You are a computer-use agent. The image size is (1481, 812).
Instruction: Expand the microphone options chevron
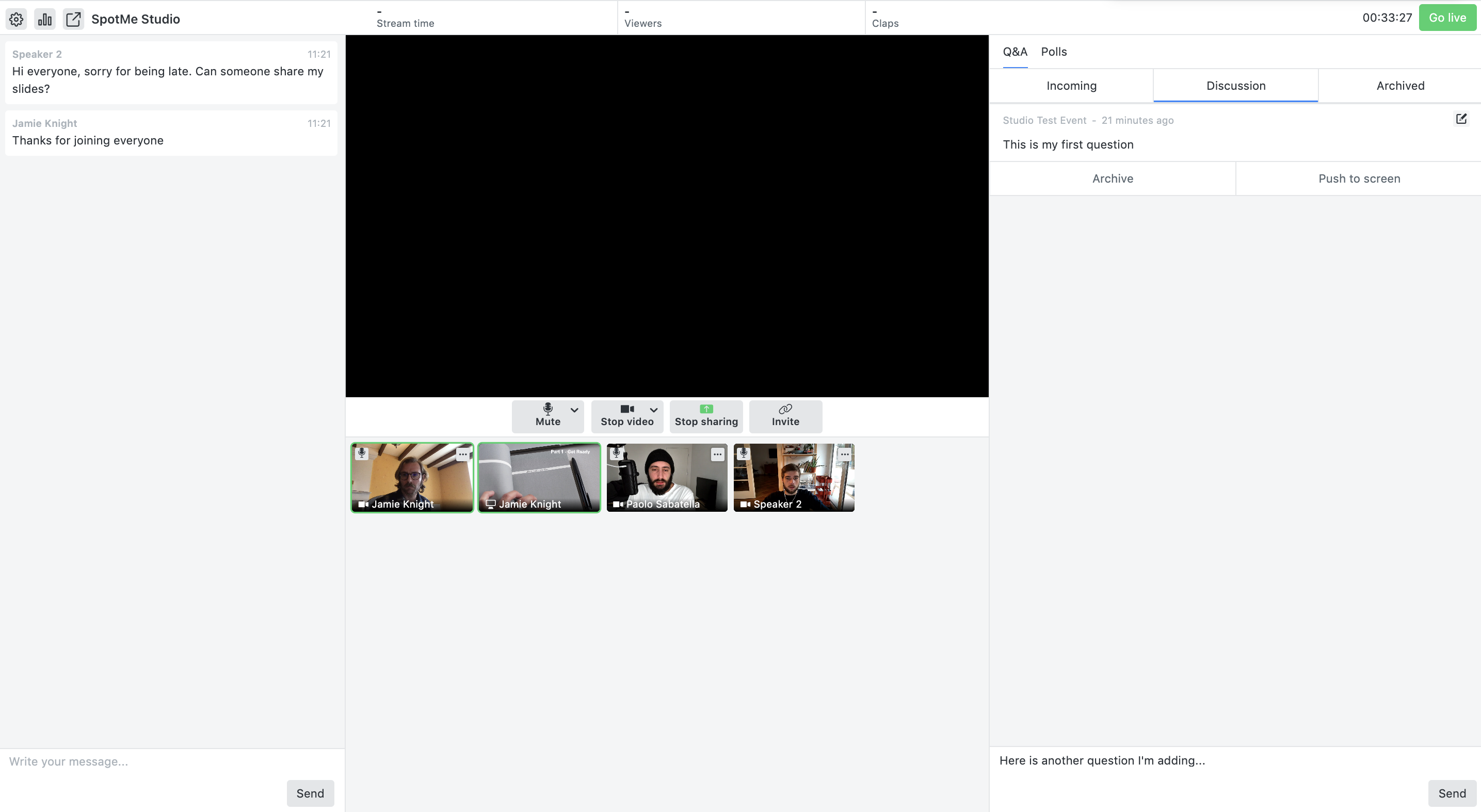pos(574,410)
